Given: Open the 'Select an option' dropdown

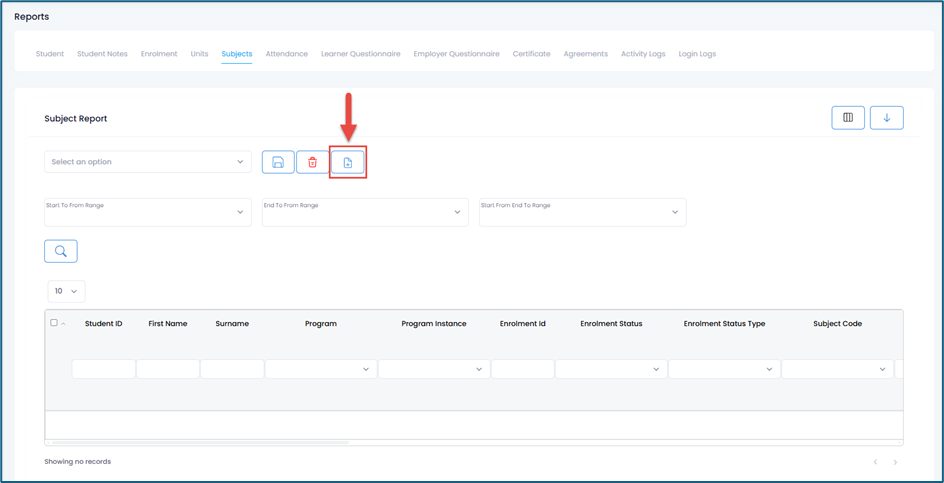Looking at the screenshot, I should 147,162.
